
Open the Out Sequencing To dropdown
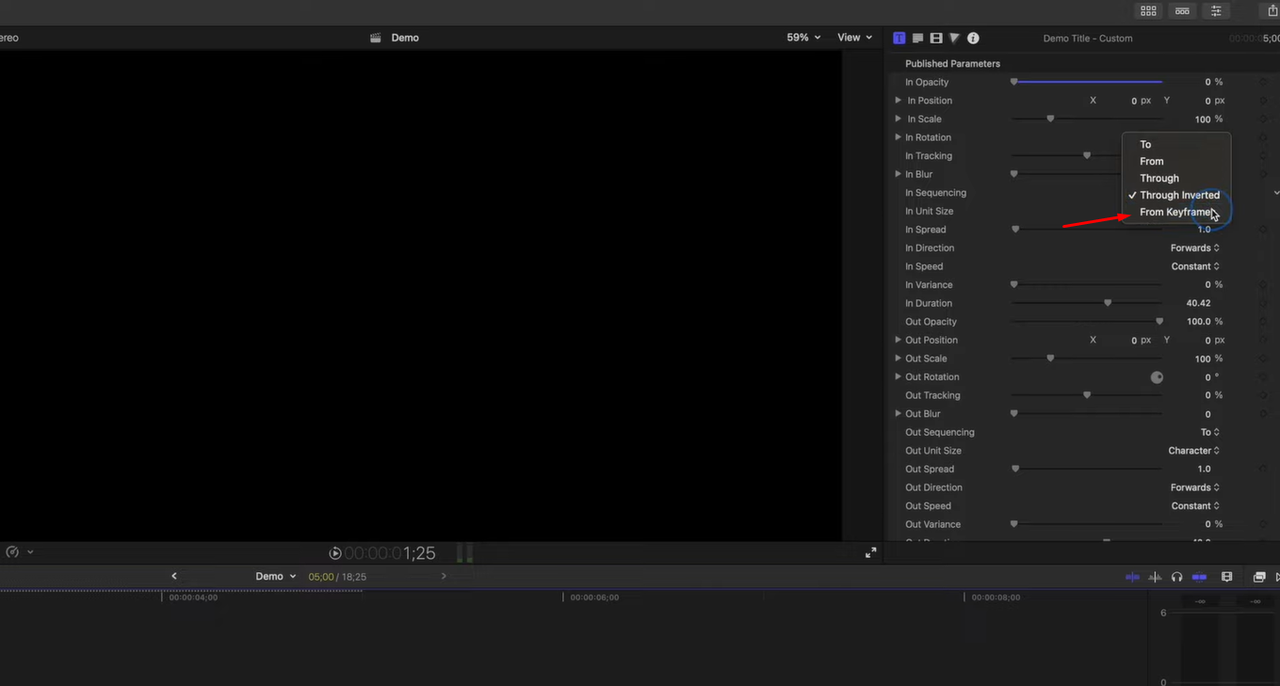coord(1210,432)
